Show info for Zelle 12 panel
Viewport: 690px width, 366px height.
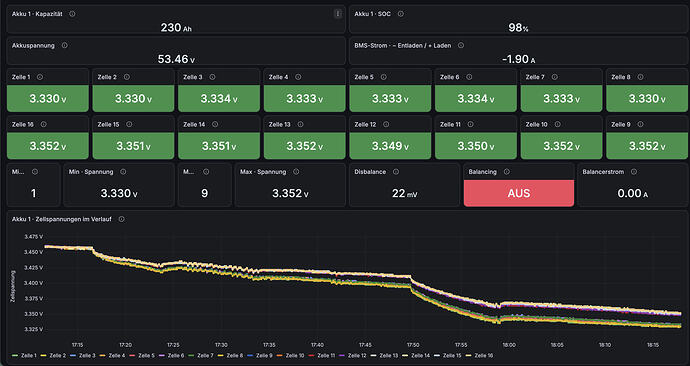(x=386, y=124)
